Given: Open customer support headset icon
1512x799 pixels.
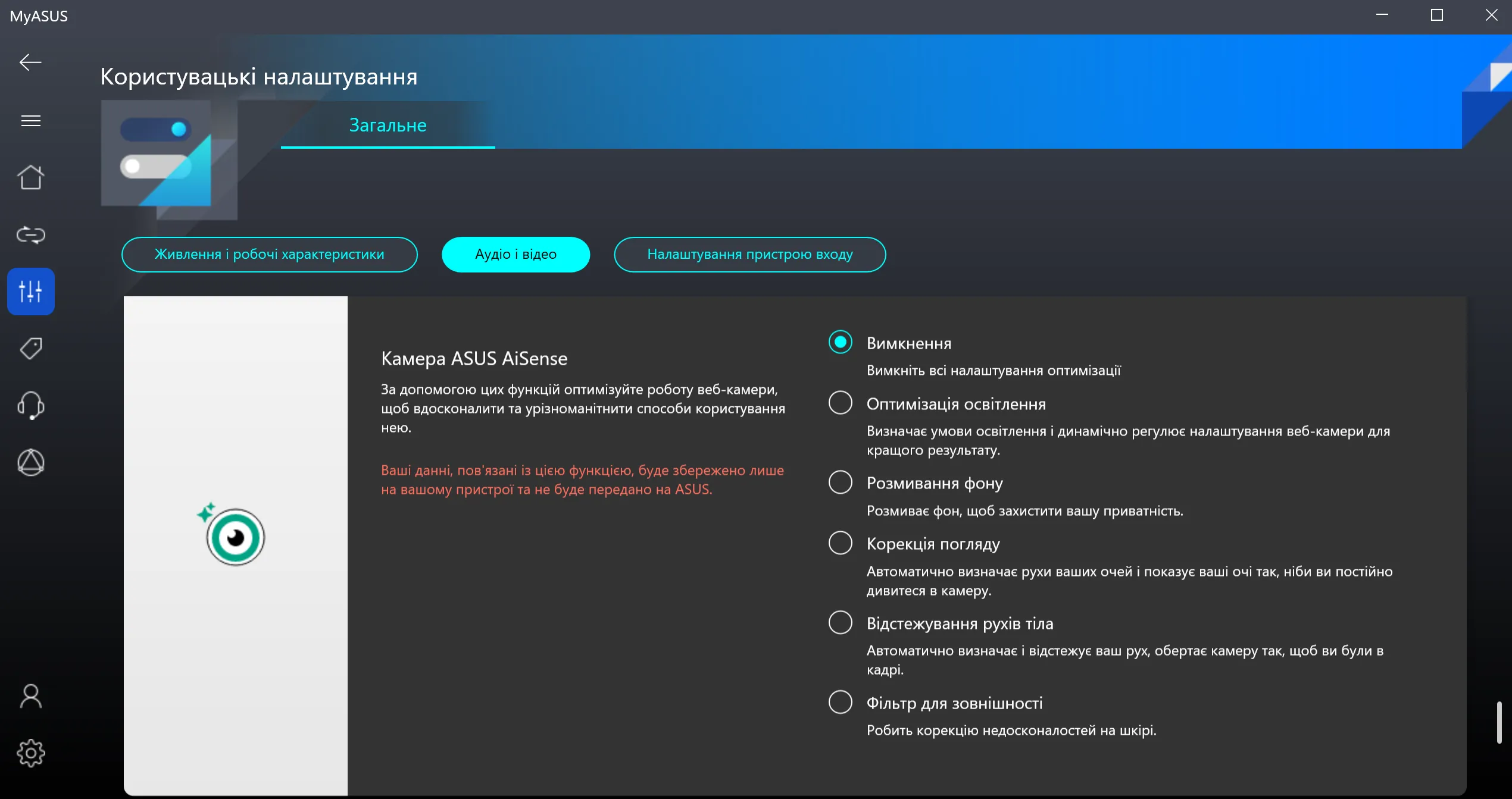Looking at the screenshot, I should pos(31,406).
